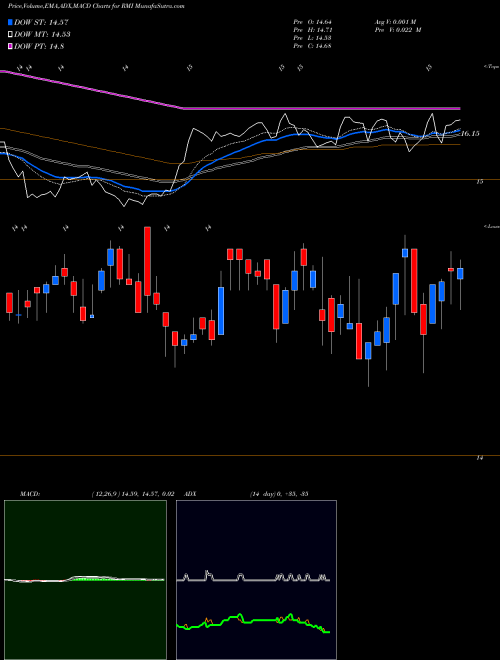
Task: Click the 'Avg V: 0.001 M' volume value
Action: click(397, 22)
